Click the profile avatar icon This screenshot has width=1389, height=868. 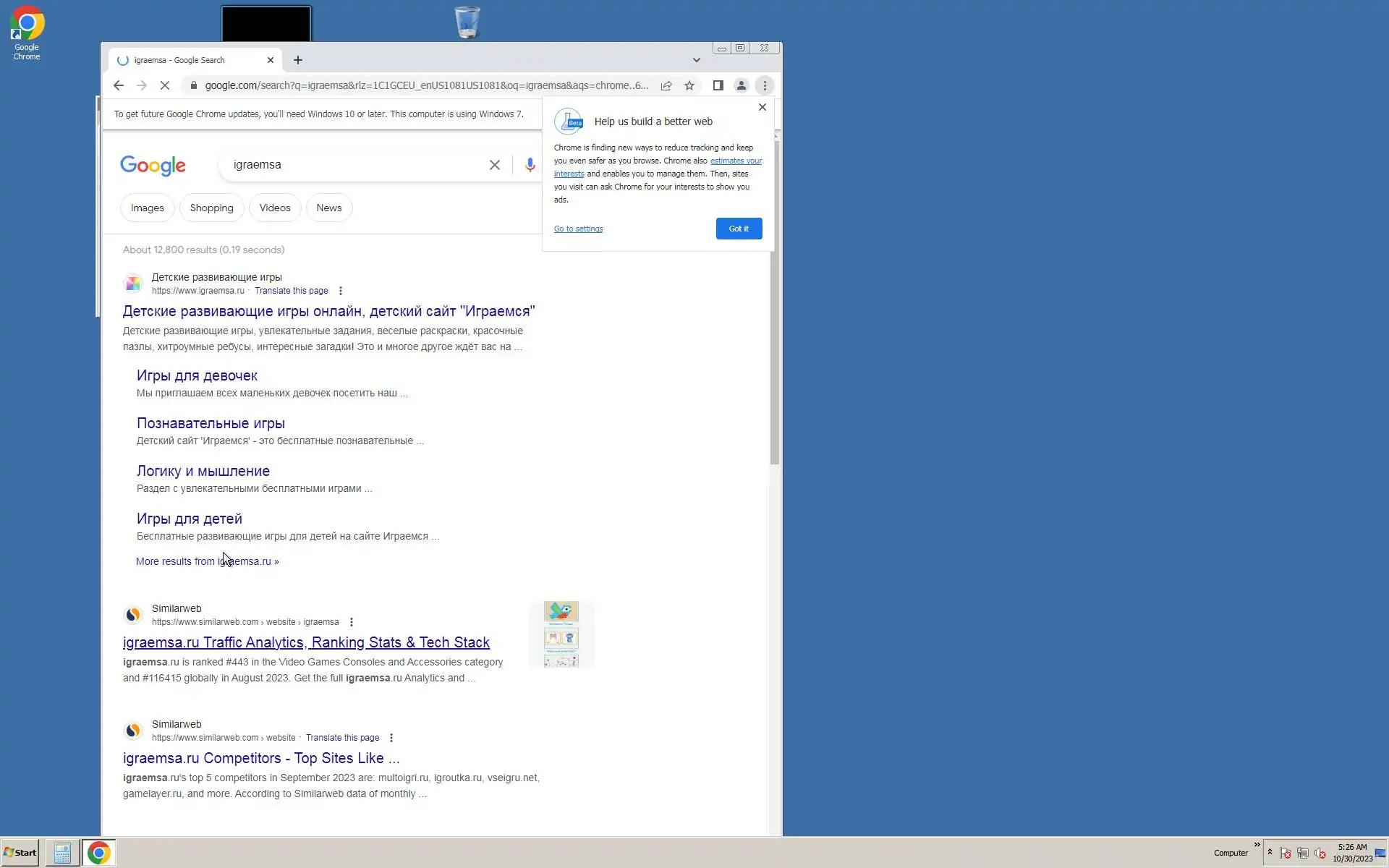741,85
